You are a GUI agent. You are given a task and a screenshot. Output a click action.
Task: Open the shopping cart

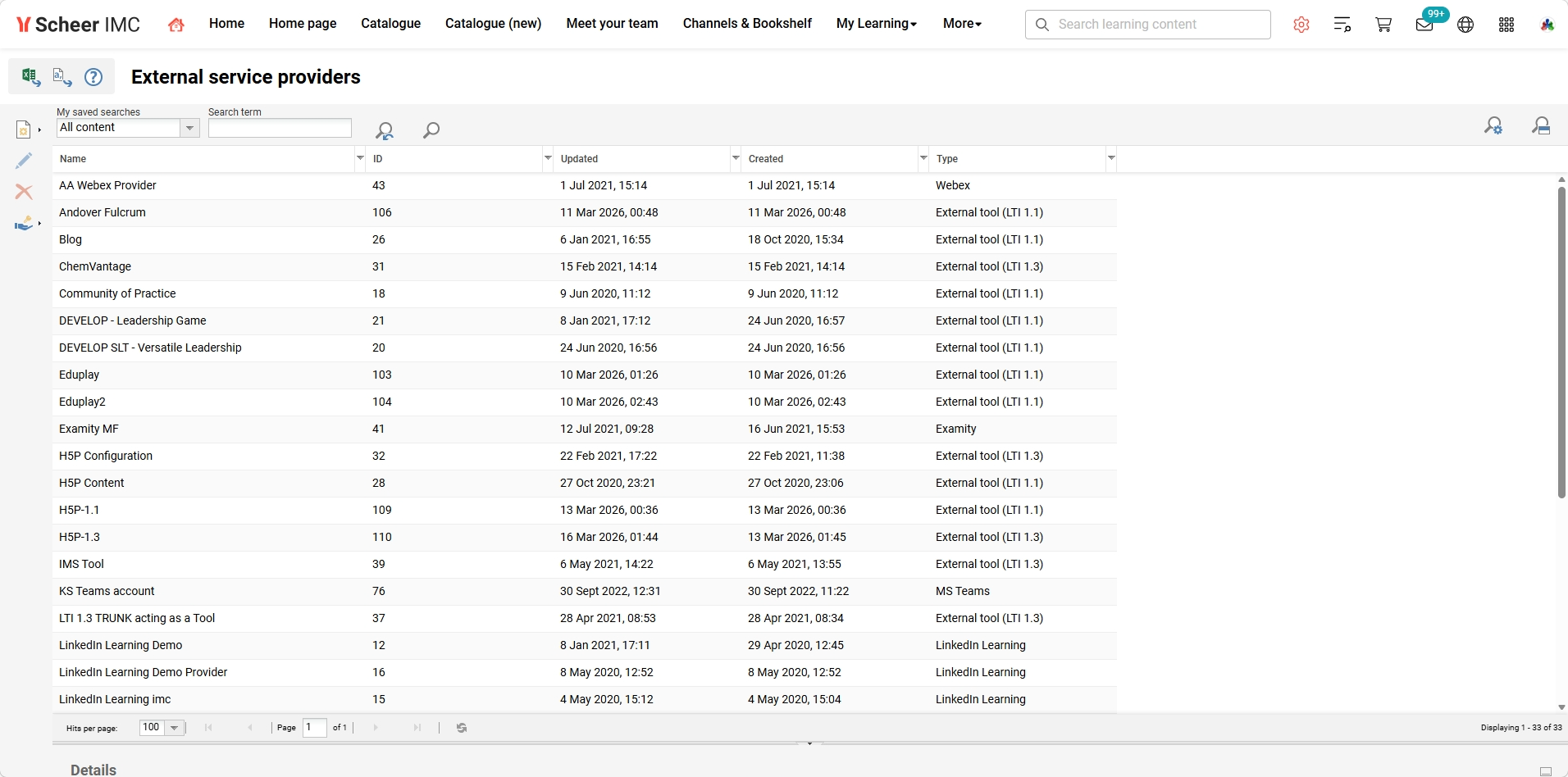click(1383, 25)
